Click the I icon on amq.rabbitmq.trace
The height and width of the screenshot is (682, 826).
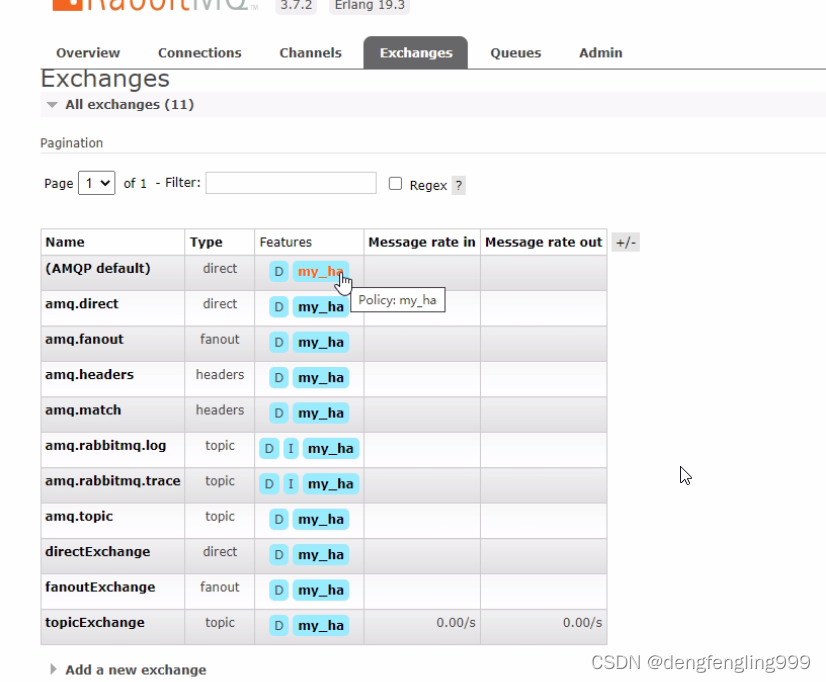coord(289,483)
